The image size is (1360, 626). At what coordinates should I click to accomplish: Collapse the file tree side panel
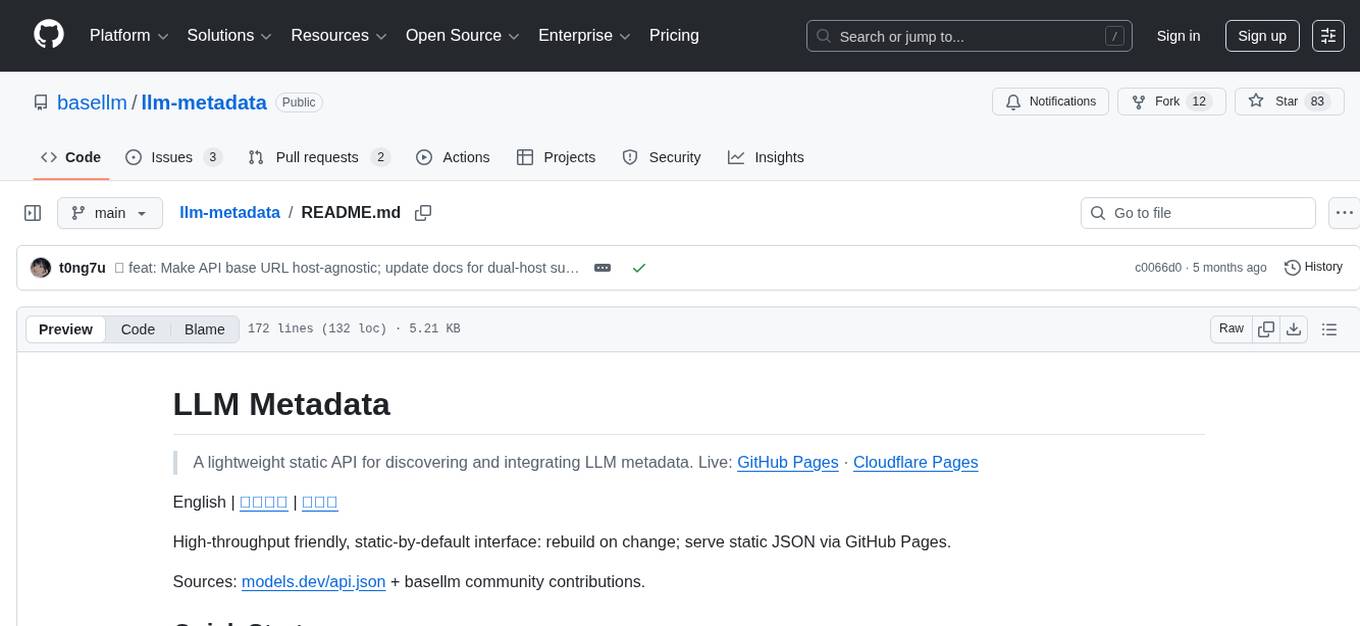(x=32, y=212)
